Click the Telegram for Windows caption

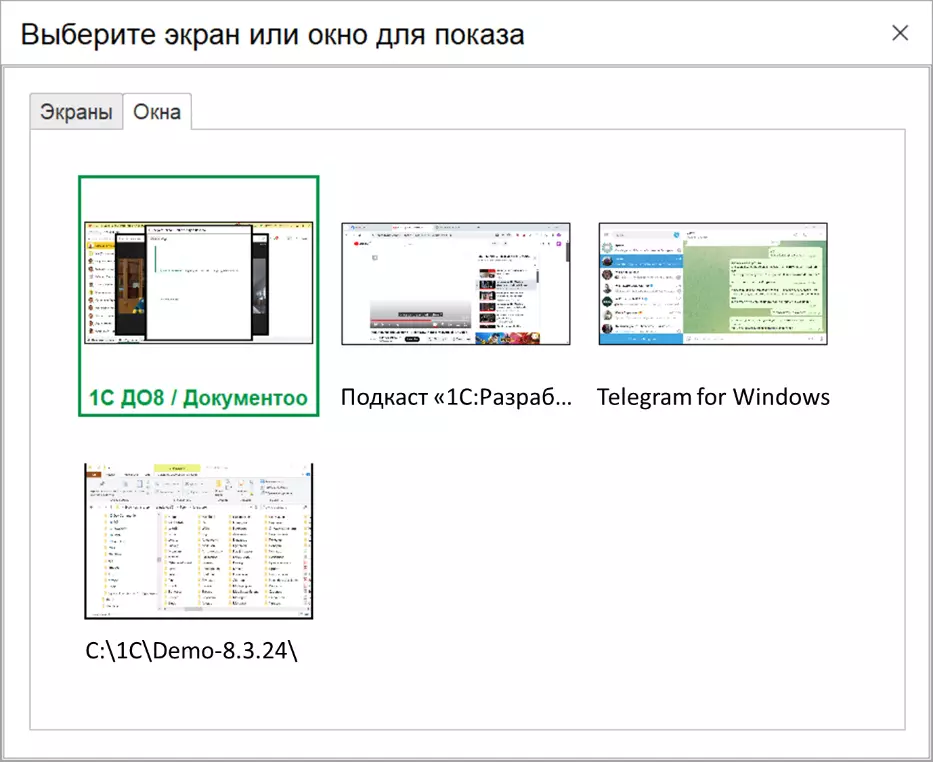713,397
